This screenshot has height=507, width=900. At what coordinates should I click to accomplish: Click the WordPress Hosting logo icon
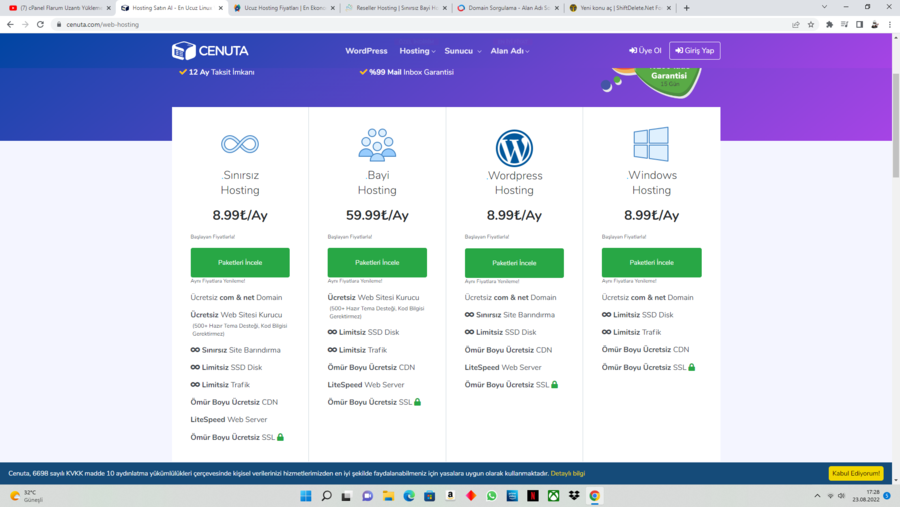514,148
